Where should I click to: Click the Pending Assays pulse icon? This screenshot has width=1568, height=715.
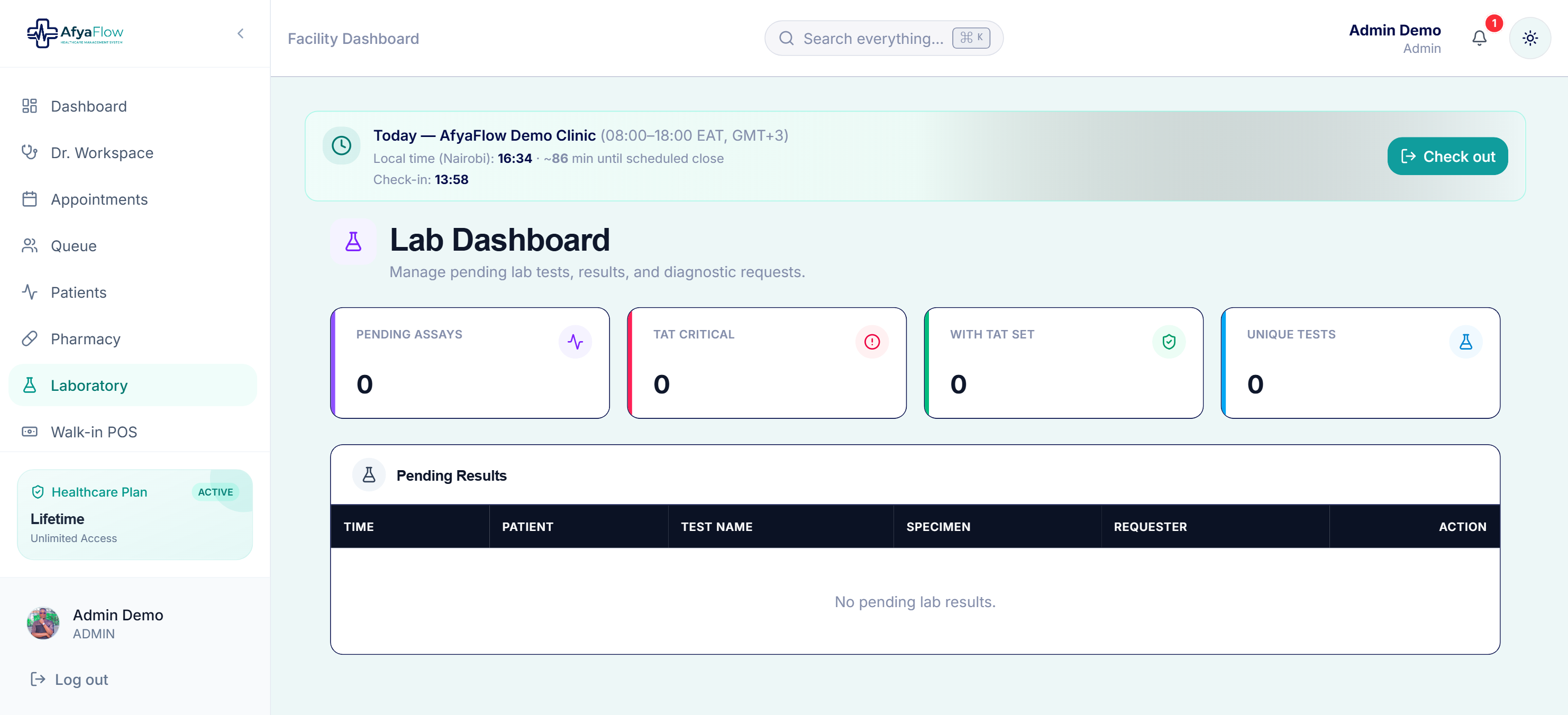click(x=575, y=342)
